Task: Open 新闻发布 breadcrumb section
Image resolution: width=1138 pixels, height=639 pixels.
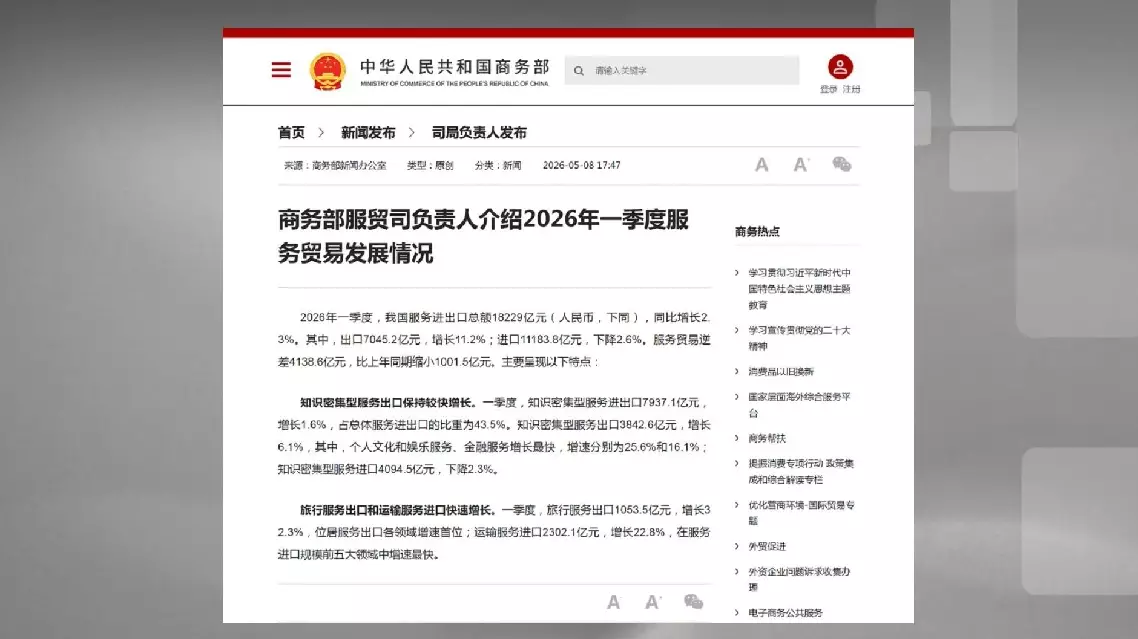Action: 368,133
